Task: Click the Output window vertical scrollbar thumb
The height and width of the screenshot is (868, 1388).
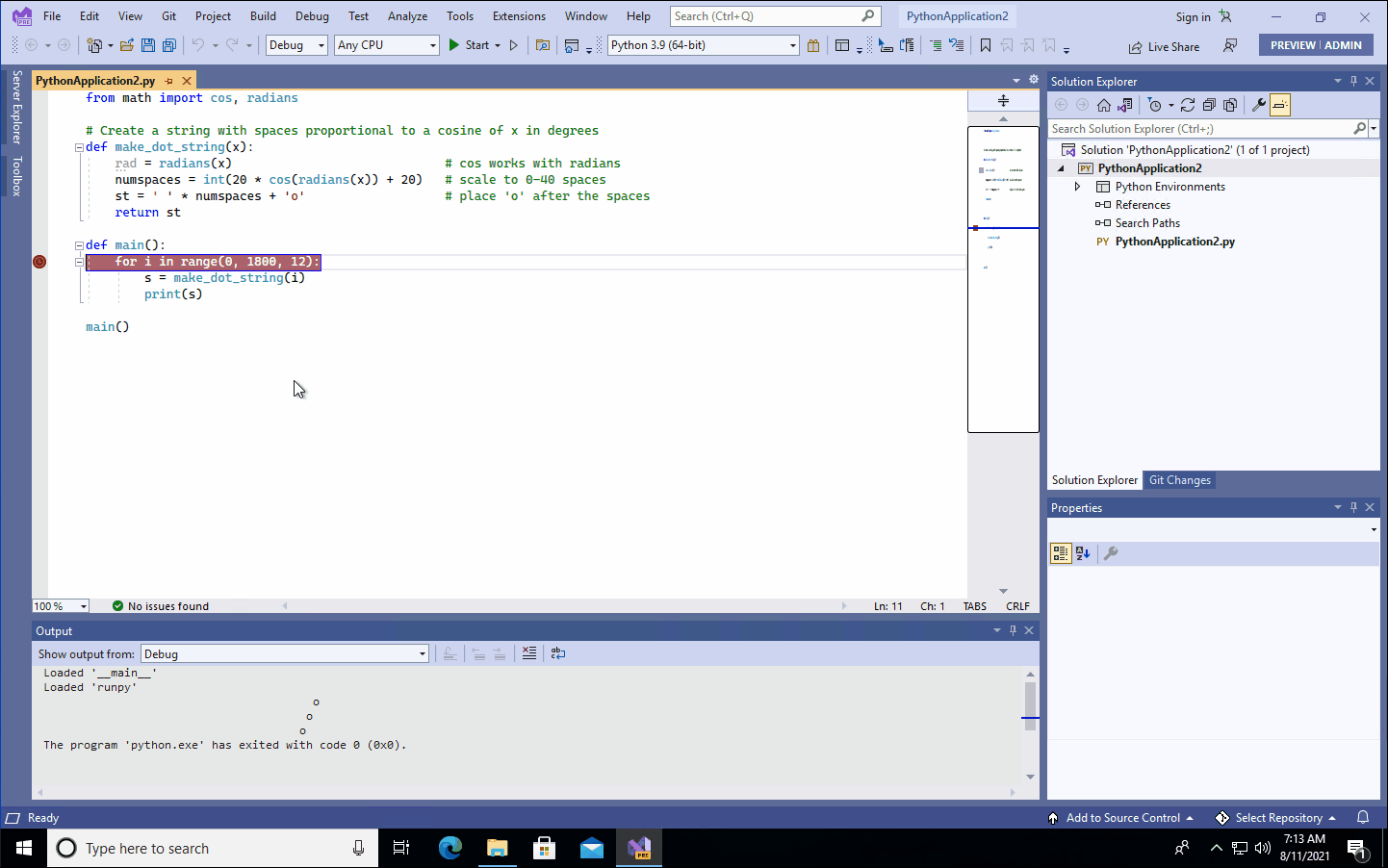Action: pyautogui.click(x=1030, y=706)
